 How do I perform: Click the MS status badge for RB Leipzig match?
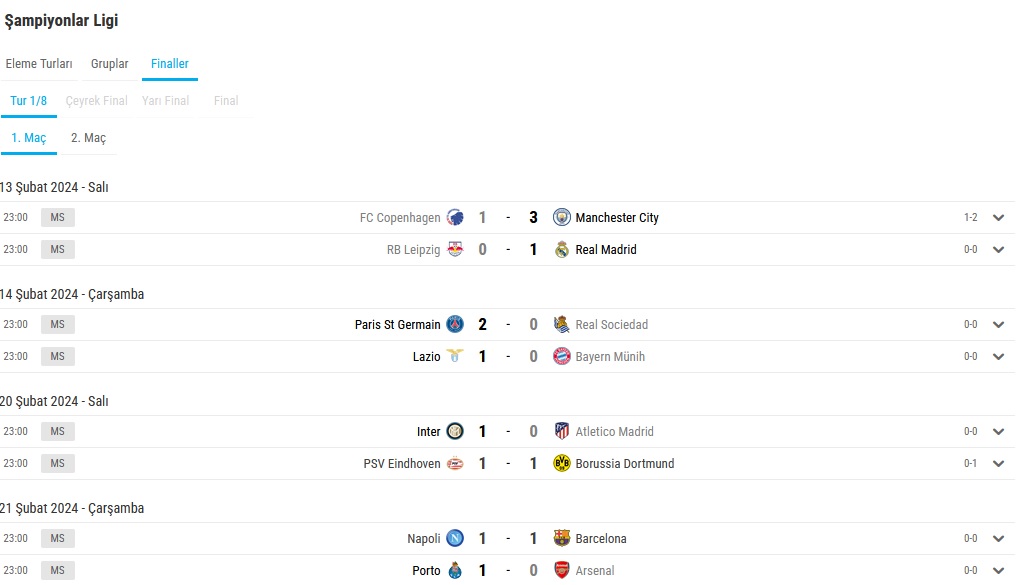tap(58, 249)
